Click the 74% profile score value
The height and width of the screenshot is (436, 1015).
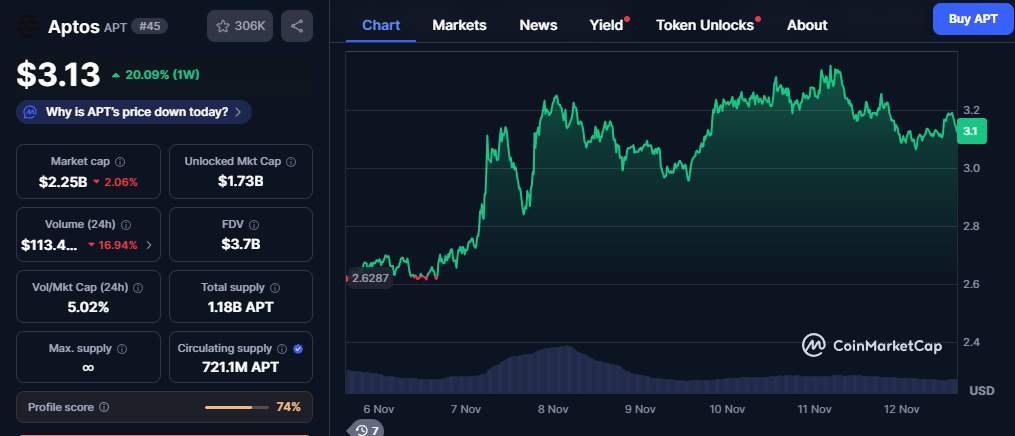(288, 407)
